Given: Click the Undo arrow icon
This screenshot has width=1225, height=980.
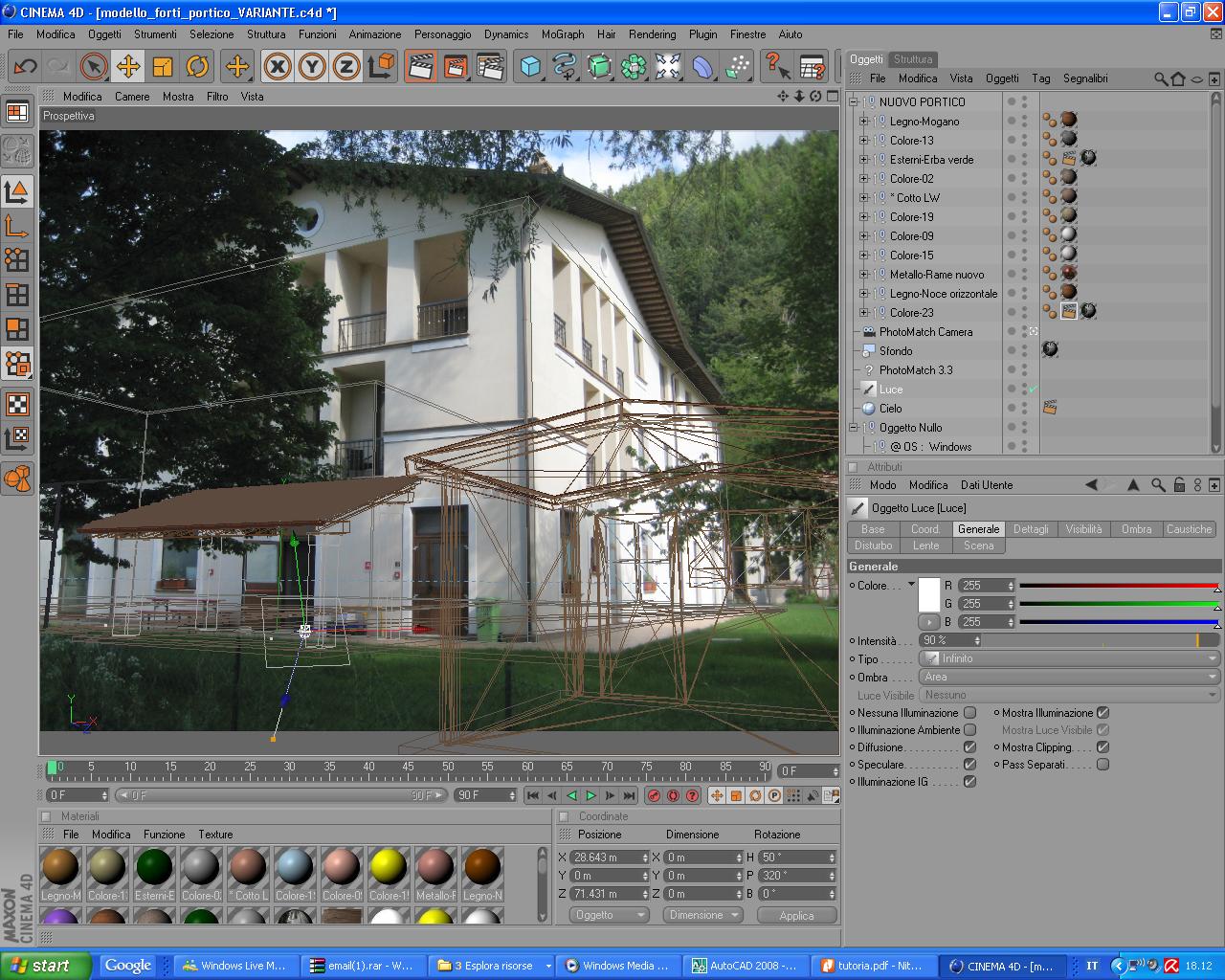Looking at the screenshot, I should (25, 66).
